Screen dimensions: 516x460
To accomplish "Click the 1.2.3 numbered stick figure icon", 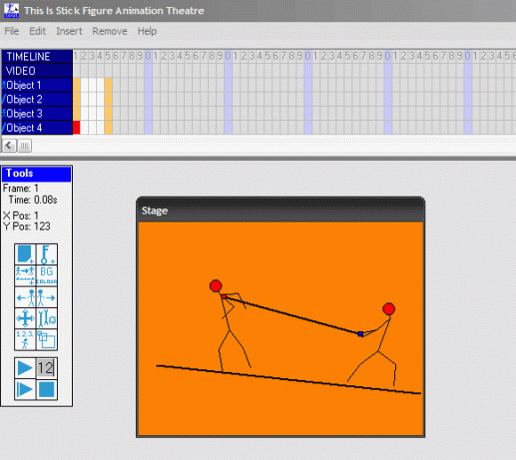I will pos(25,340).
